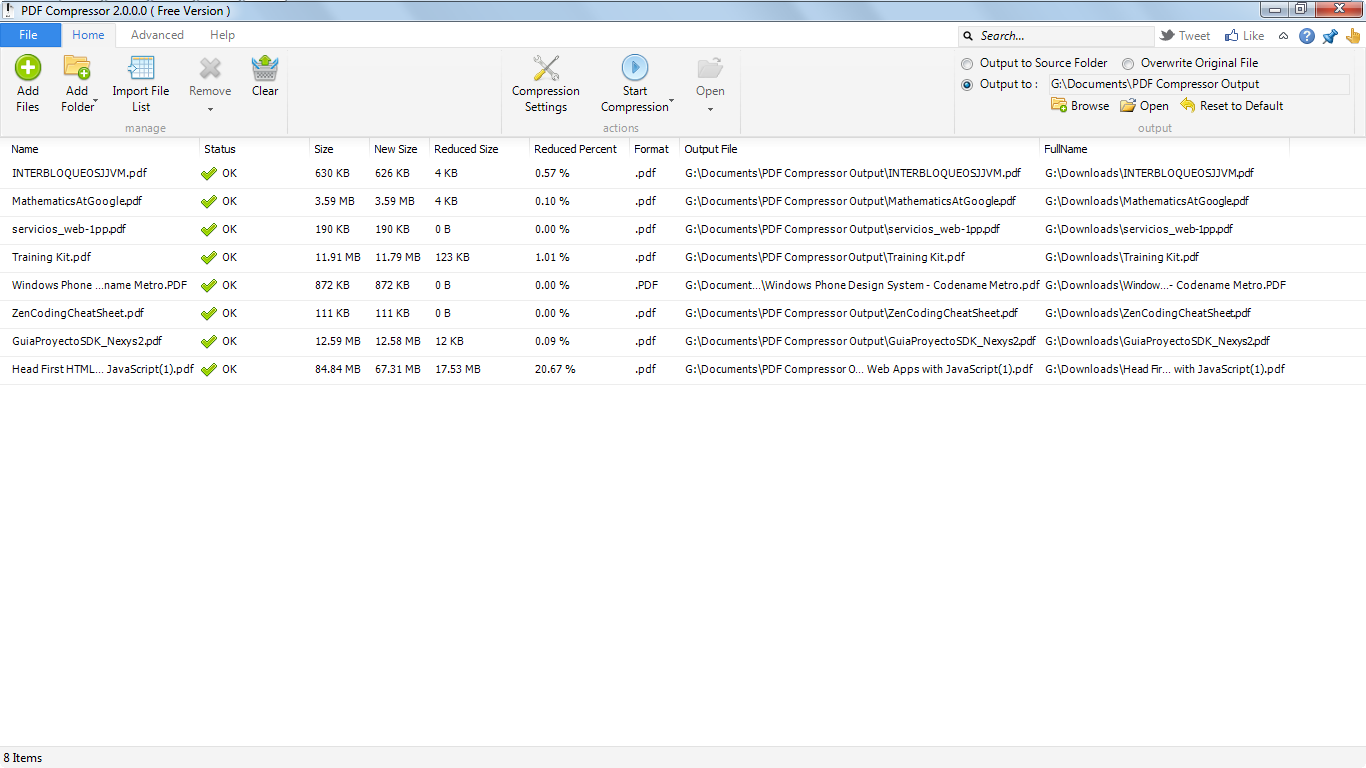This screenshot has width=1366, height=768.
Task: Click the output path field
Action: tap(1199, 84)
